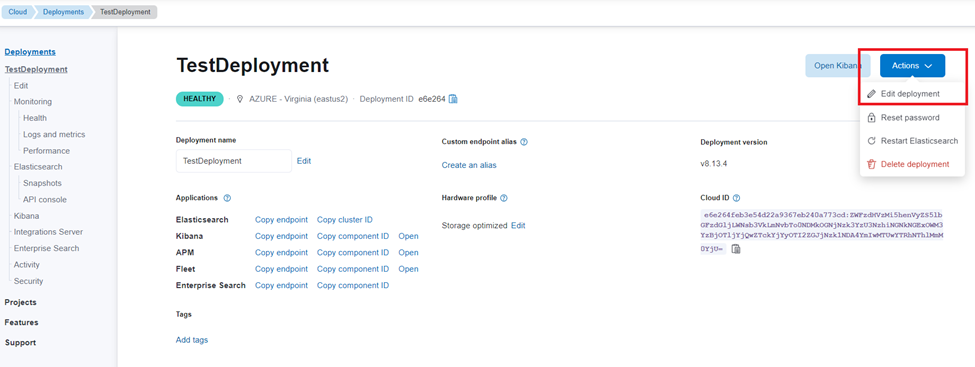
Task: Open Kibana in the sidebar
Action: [x=27, y=216]
